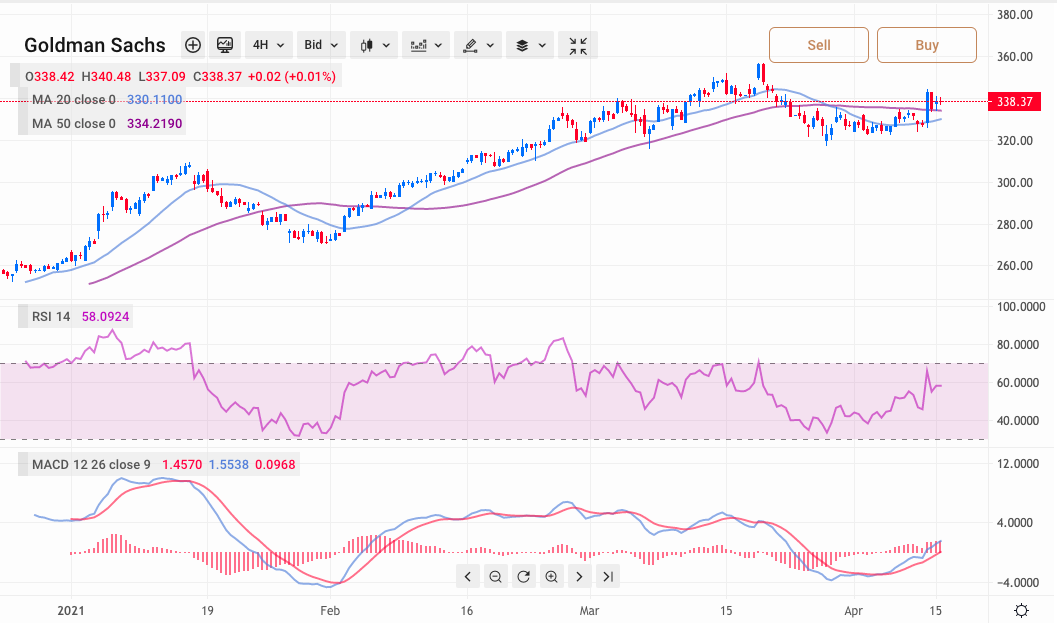
Task: Click the 100.0000 RSI axis label
Action: point(1021,307)
